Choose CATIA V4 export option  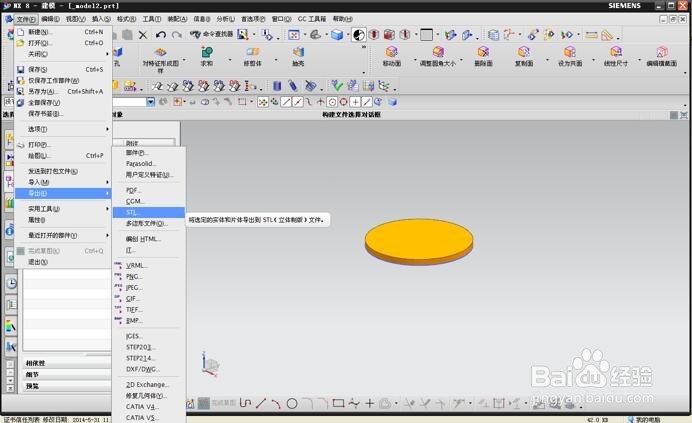point(149,407)
